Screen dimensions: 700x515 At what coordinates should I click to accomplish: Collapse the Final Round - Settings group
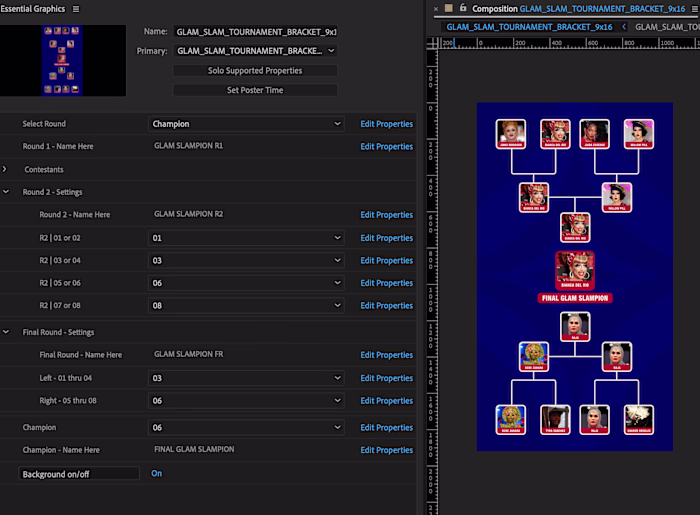tap(6, 332)
